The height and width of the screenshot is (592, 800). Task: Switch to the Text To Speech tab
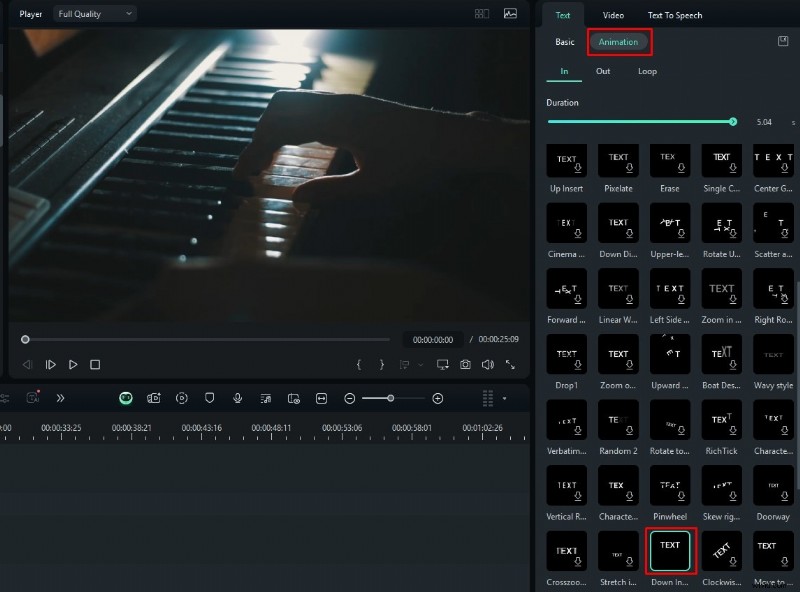[674, 15]
